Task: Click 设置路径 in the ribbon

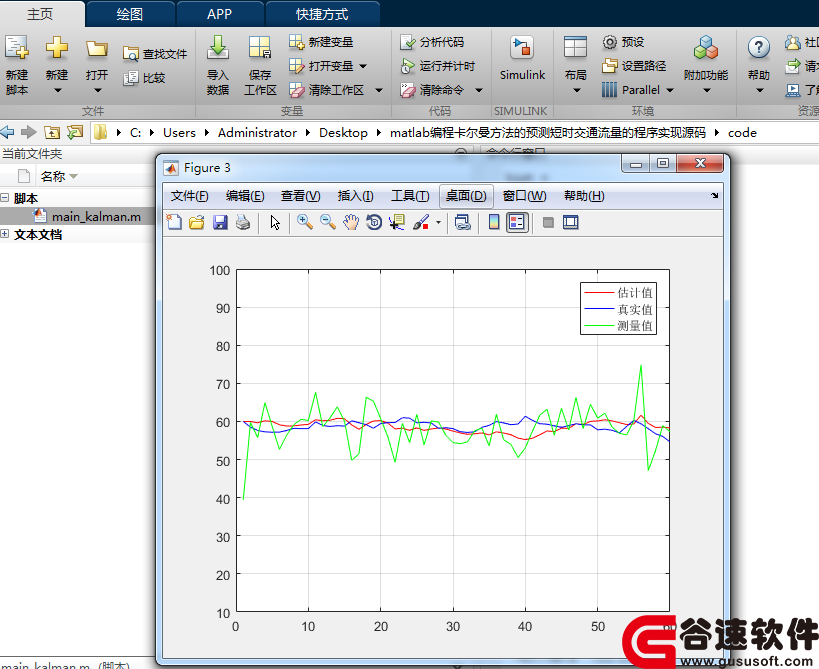Action: pyautogui.click(x=634, y=66)
